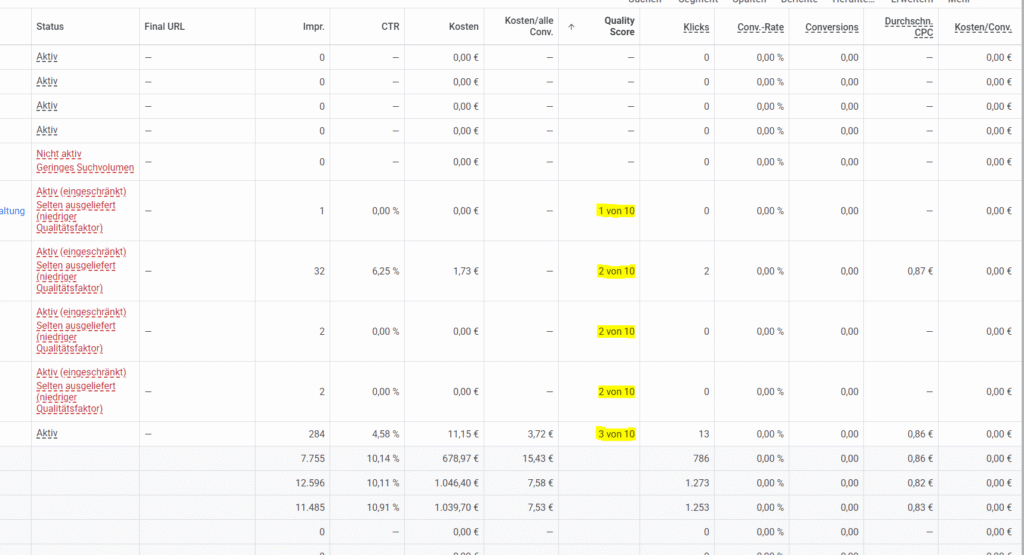Open Aktiv (eingeschränkt) status of 32 impressions row

81,251
